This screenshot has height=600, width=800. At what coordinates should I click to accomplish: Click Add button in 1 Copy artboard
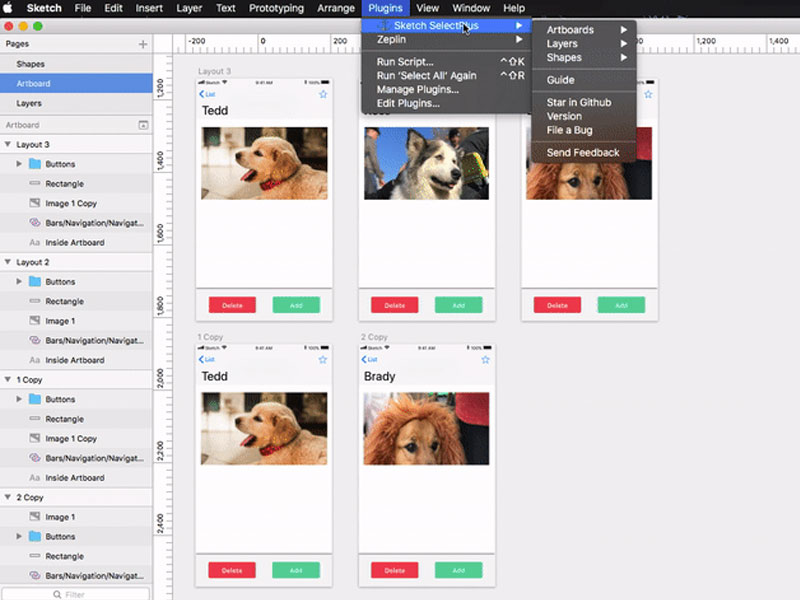(296, 570)
